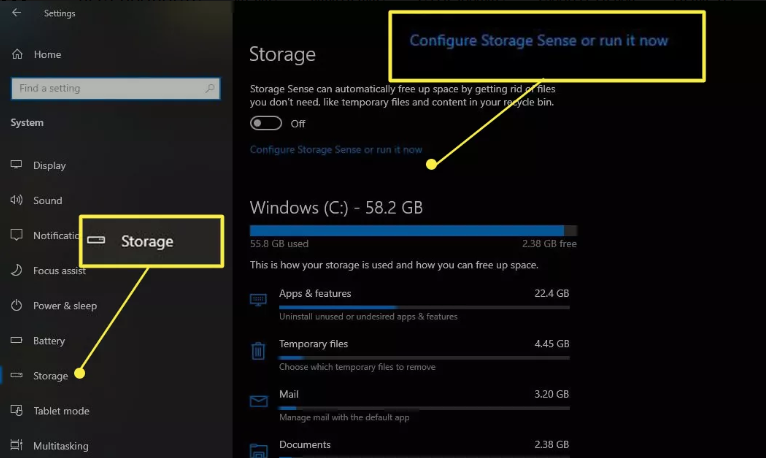Image resolution: width=766 pixels, height=458 pixels.
Task: Open Multitasking settings
Action: [61, 446]
